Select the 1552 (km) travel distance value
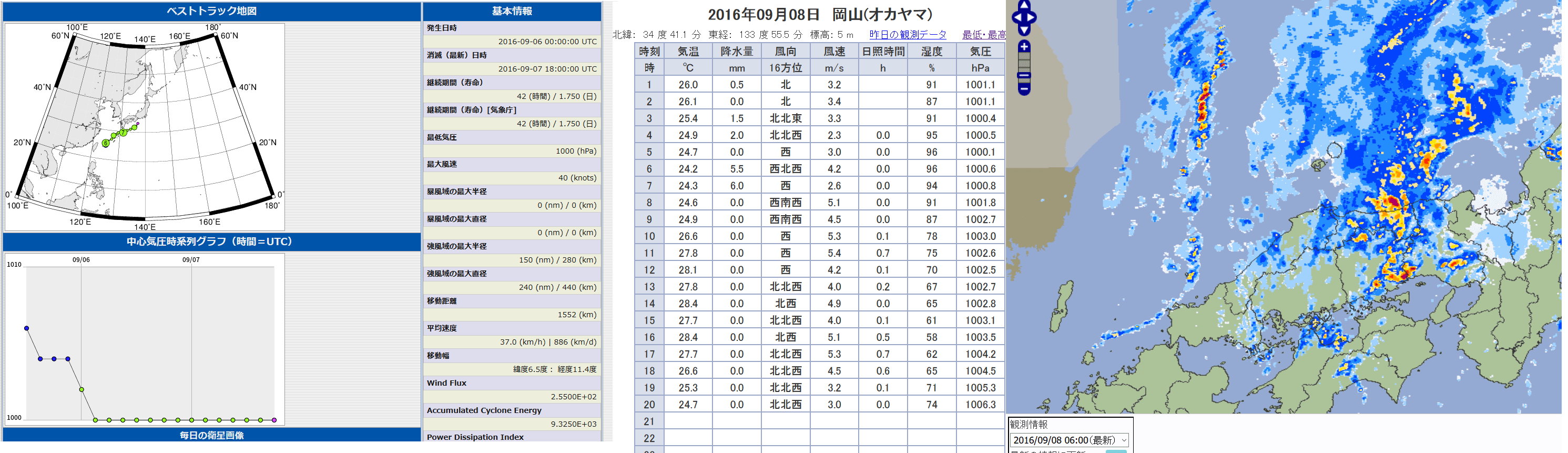Image resolution: width=1568 pixels, height=453 pixels. [x=577, y=315]
